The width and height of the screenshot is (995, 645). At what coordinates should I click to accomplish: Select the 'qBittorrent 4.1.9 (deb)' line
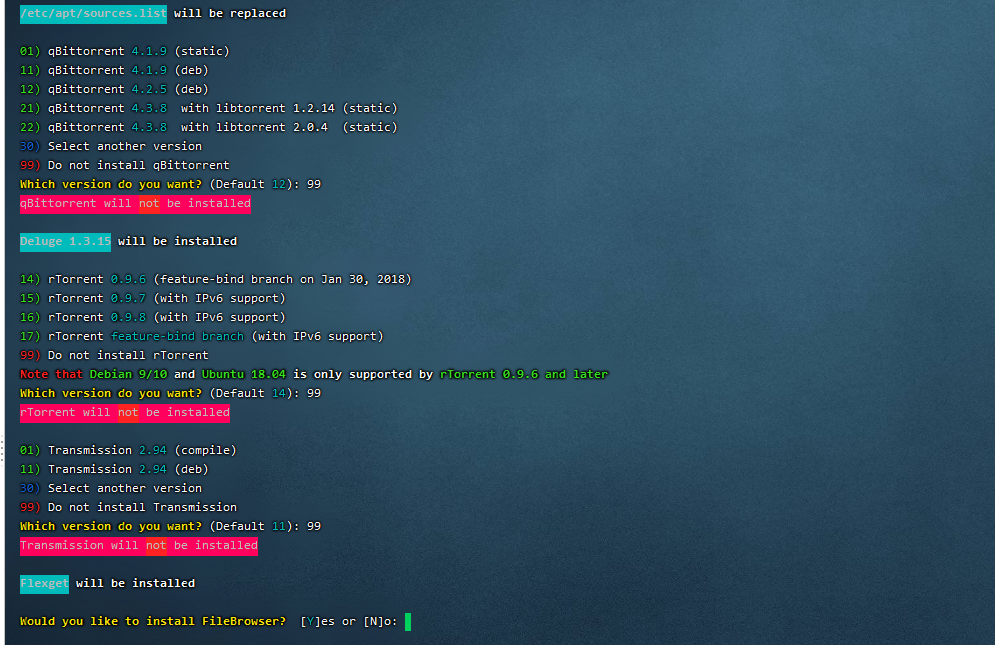coord(114,70)
